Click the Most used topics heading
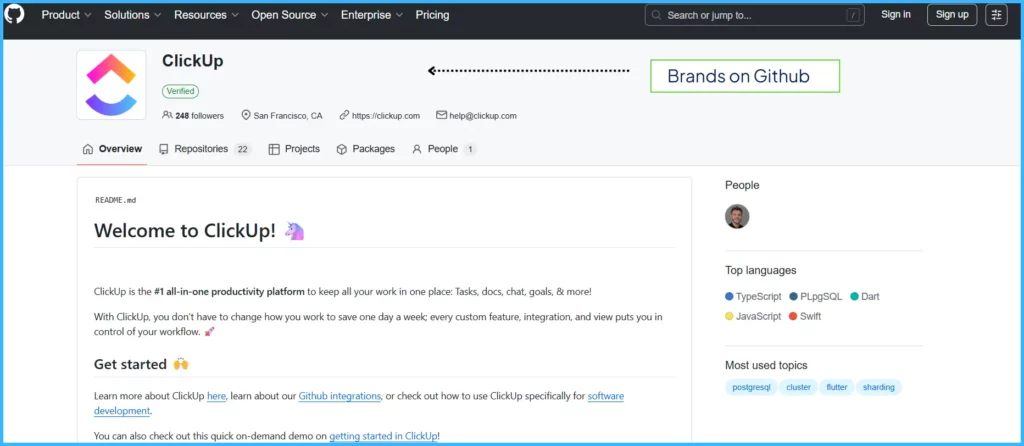1024x446 pixels. [766, 365]
